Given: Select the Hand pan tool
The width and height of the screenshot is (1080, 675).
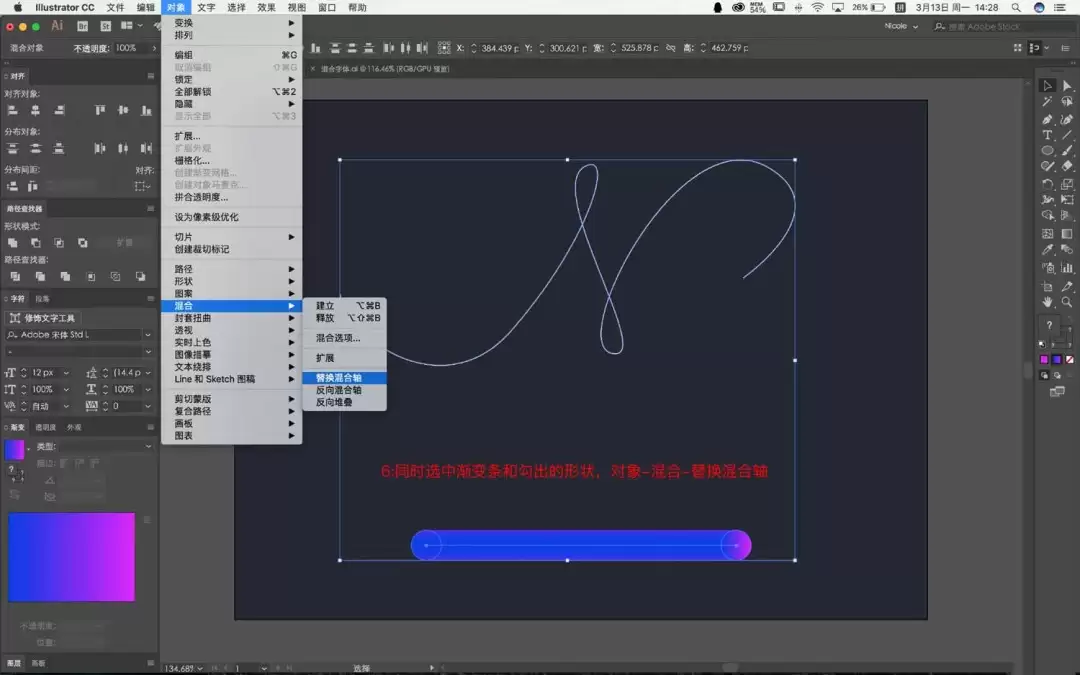Looking at the screenshot, I should point(1047,302).
